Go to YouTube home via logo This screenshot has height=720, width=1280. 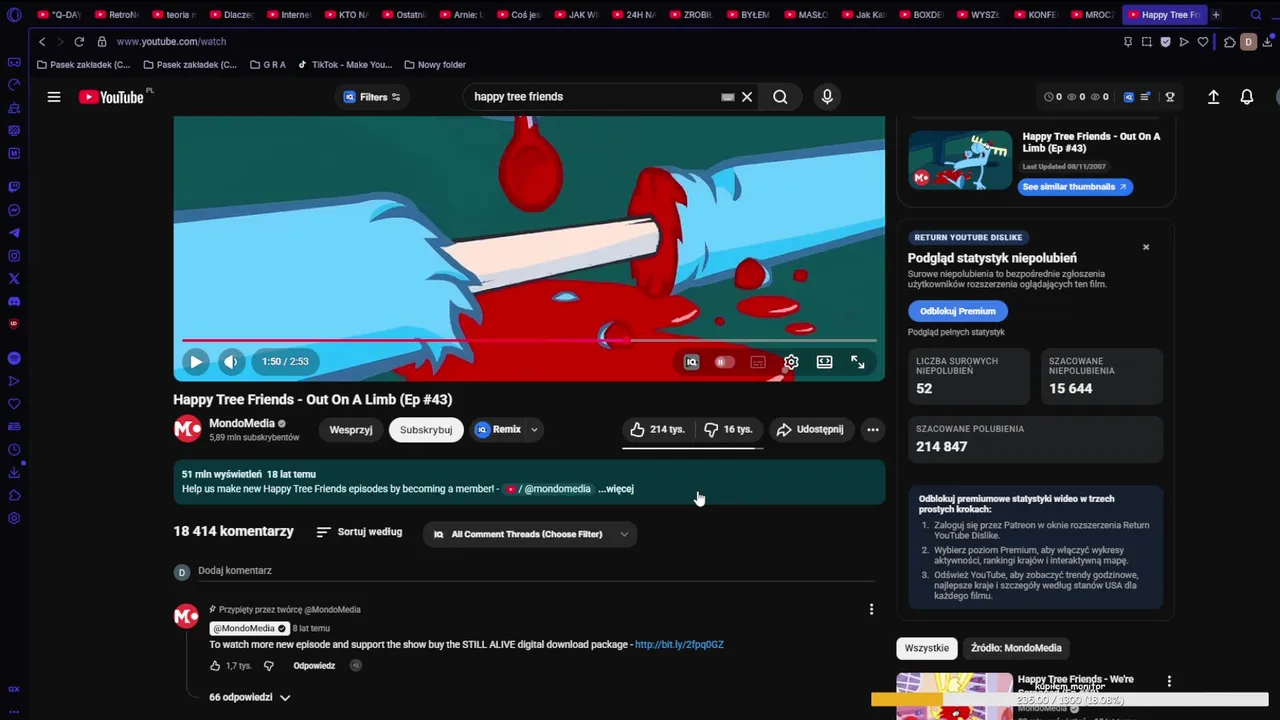111,97
